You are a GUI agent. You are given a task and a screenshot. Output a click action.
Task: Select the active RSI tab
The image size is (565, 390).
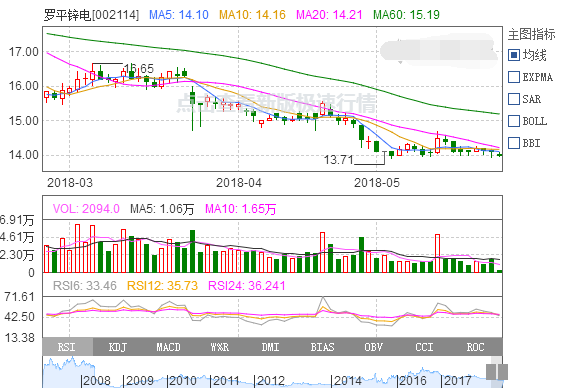(67, 347)
